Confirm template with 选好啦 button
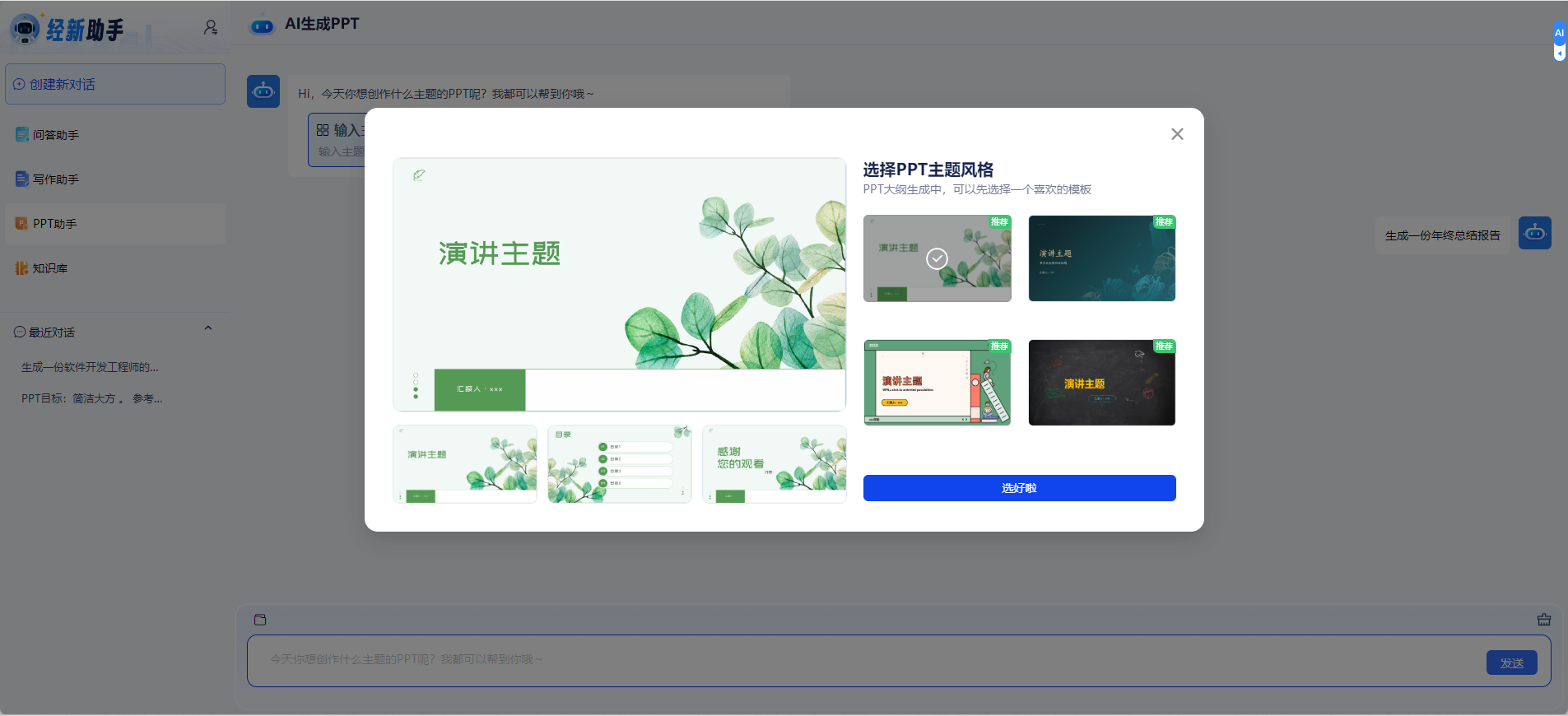The image size is (1568, 716). click(x=1019, y=488)
